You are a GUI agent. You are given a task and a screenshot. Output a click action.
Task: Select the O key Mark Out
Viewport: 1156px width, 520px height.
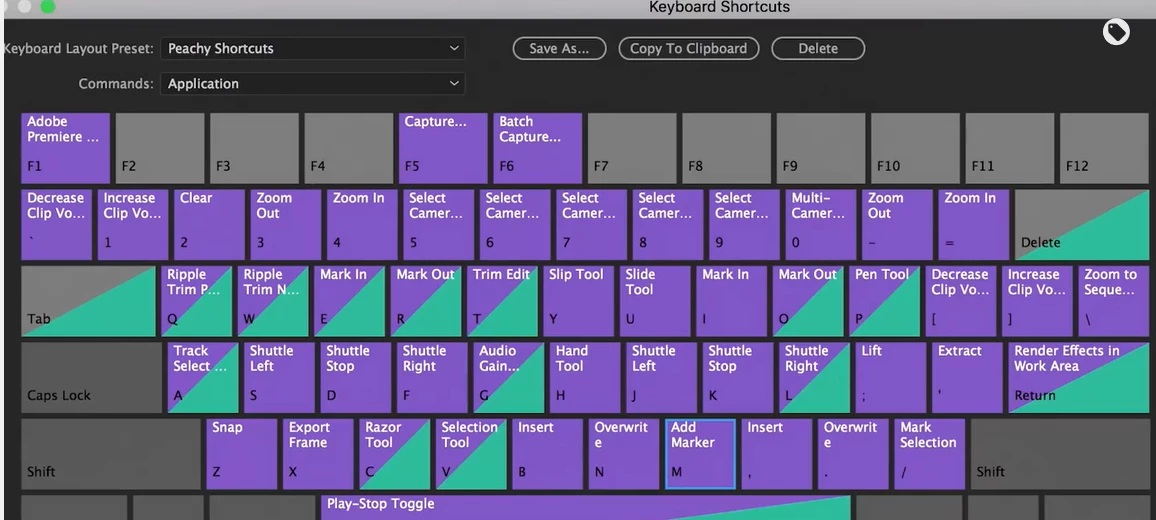click(808, 302)
